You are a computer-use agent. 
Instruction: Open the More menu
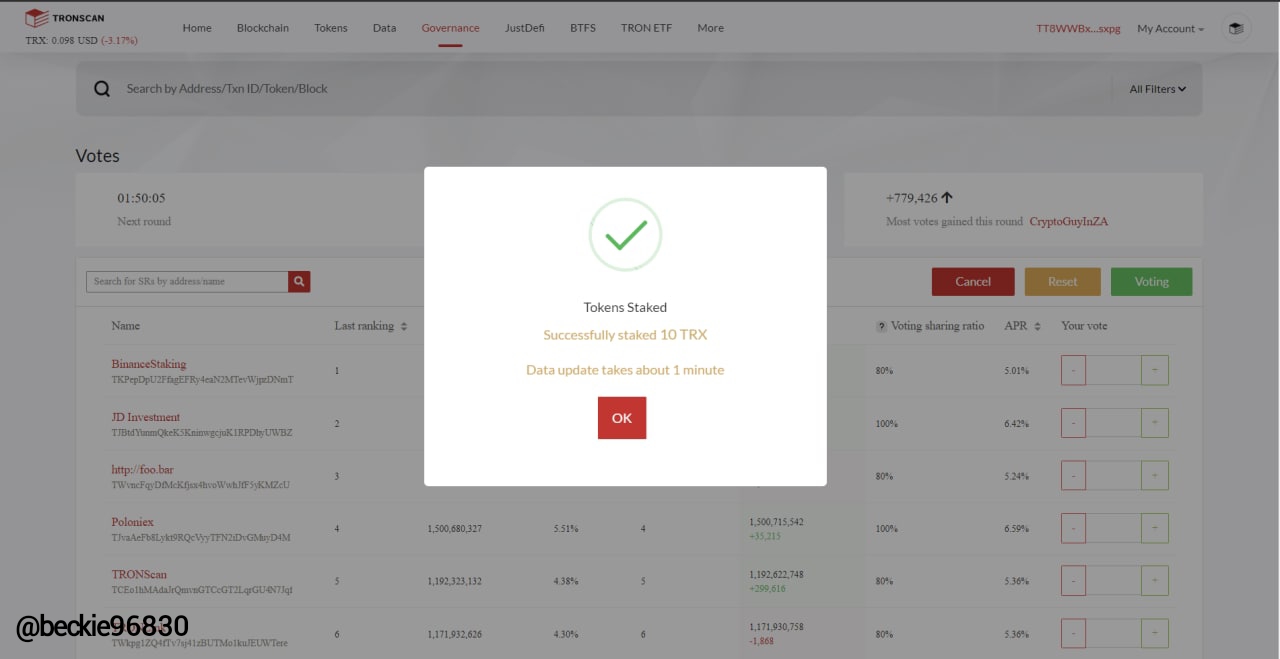(x=711, y=28)
